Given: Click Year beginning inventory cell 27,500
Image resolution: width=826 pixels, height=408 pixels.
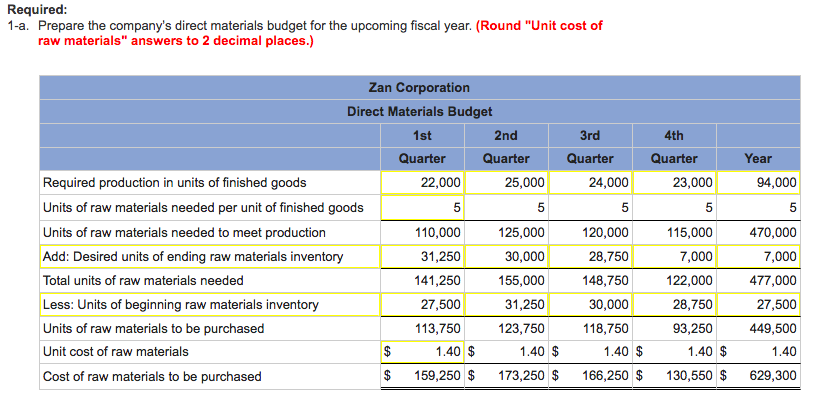Looking at the screenshot, I should coord(758,305).
